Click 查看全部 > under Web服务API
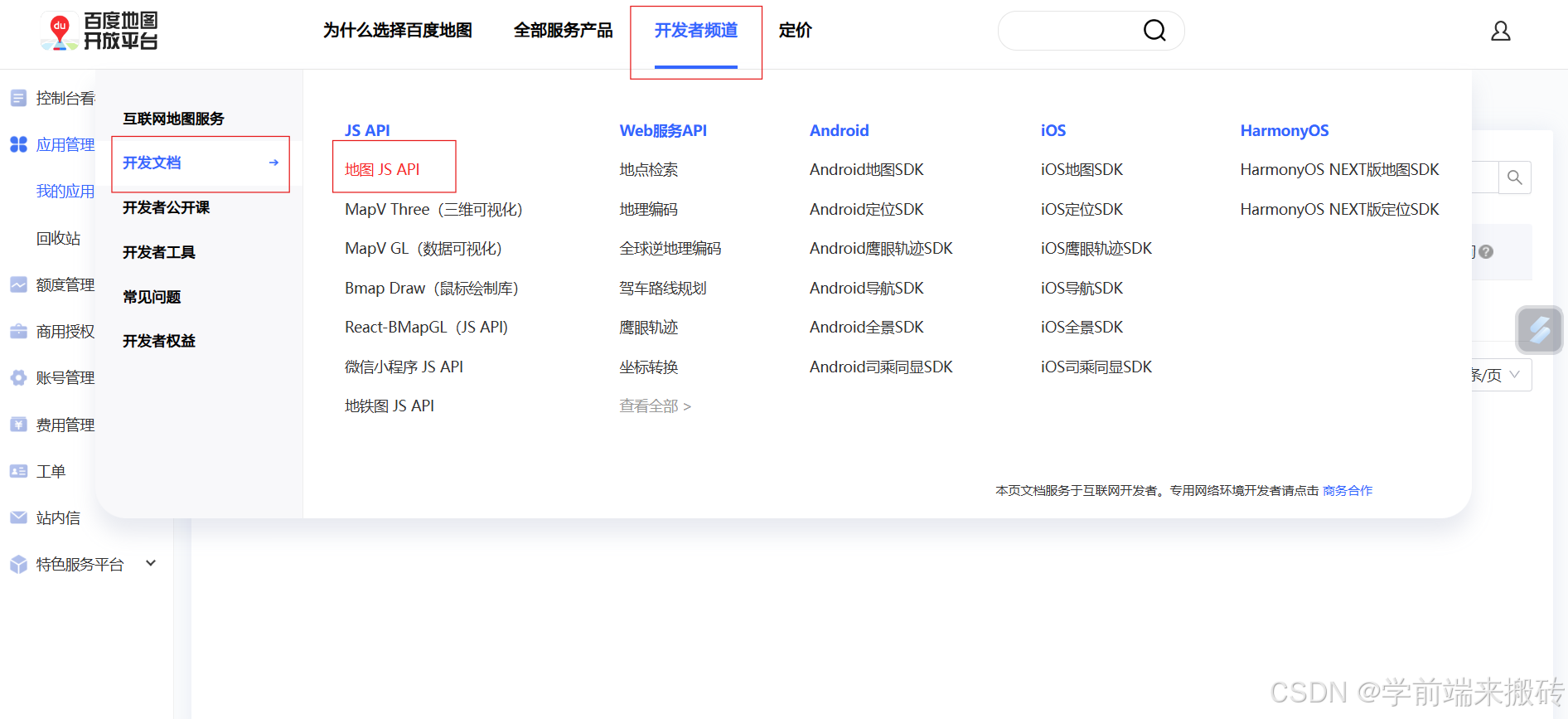This screenshot has height=719, width=1568. click(656, 406)
